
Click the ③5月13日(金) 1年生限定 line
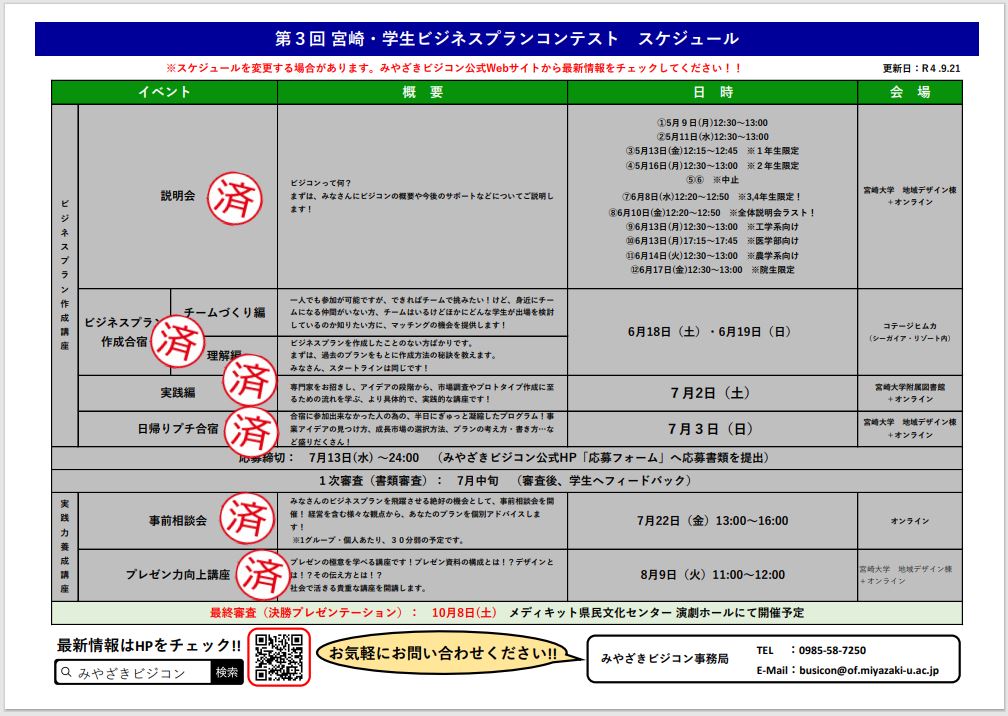[x=712, y=151]
